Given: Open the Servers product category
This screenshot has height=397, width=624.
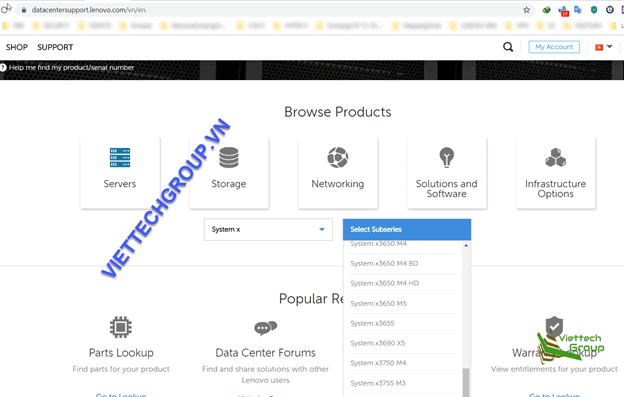Looking at the screenshot, I should pos(120,173).
